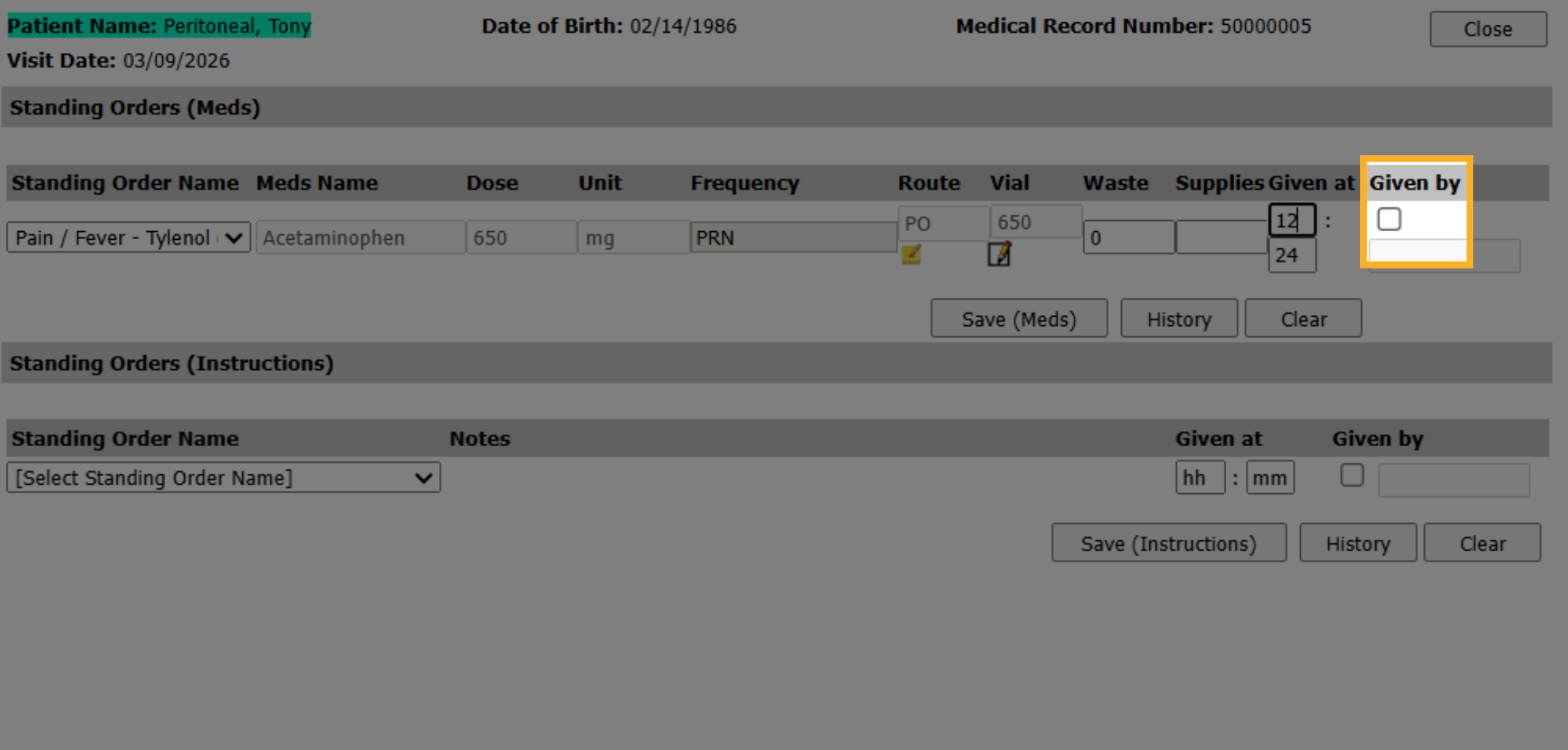This screenshot has width=1568, height=750.
Task: Click the Notes column header
Action: point(480,438)
